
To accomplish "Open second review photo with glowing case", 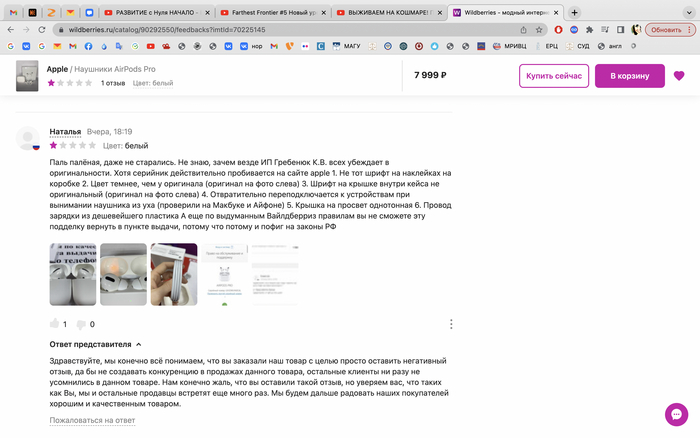I will [x=123, y=274].
